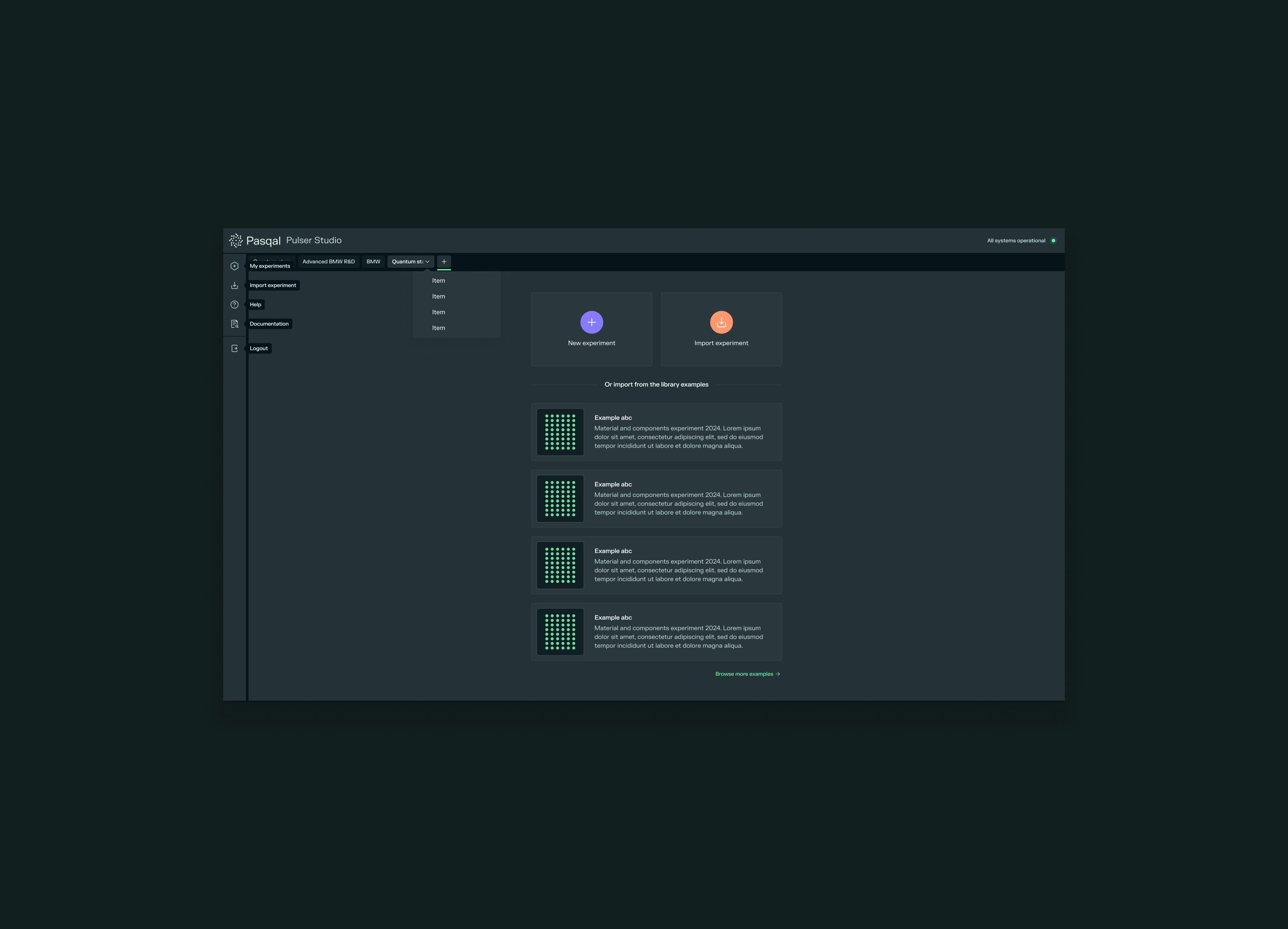
Task: Click the green systems operational status indicator
Action: point(1053,241)
